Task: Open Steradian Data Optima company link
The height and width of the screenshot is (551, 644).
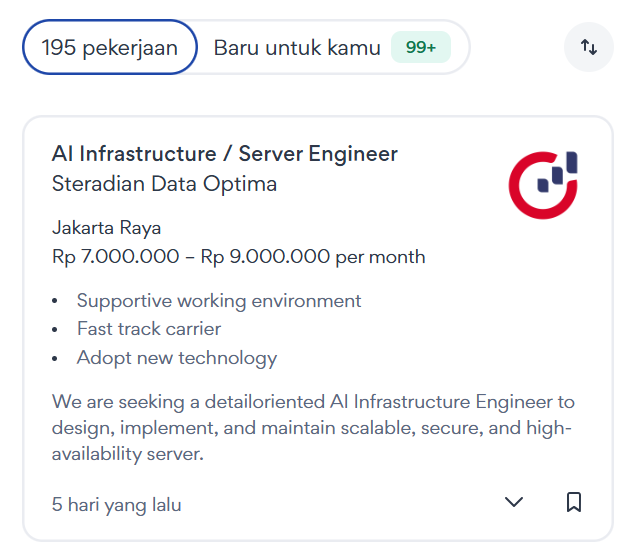Action: pos(164,184)
